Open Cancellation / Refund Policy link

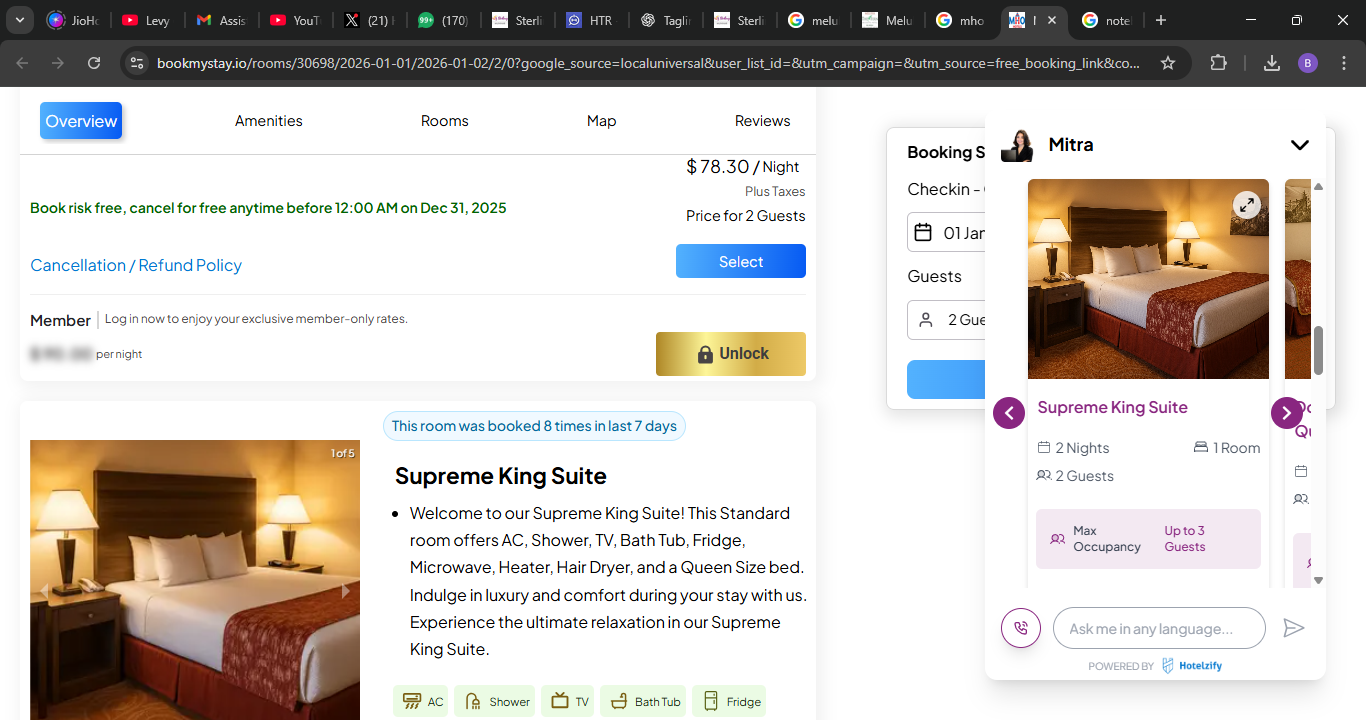136,265
